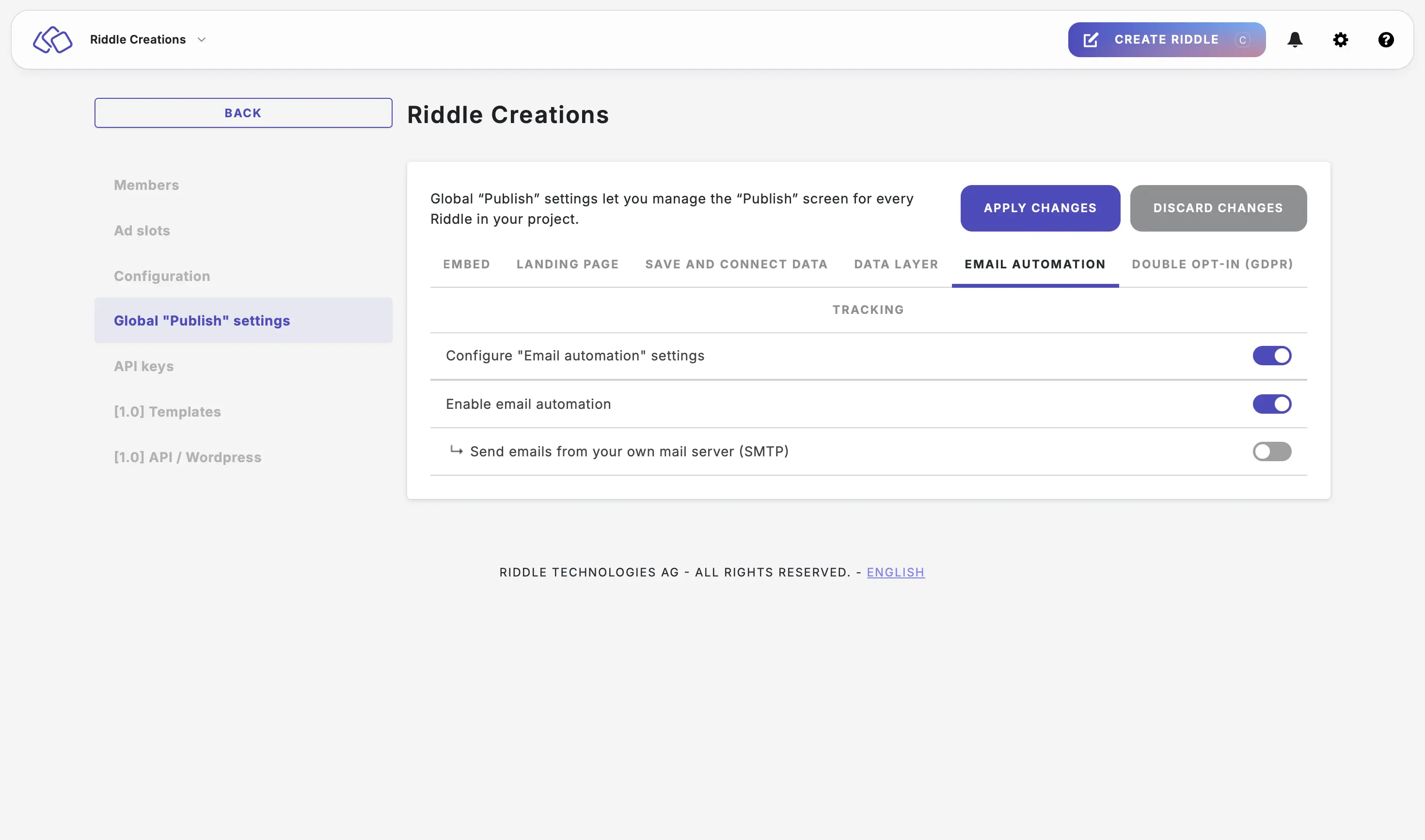The height and width of the screenshot is (840, 1425).
Task: Open the Tracking tab
Action: point(868,310)
